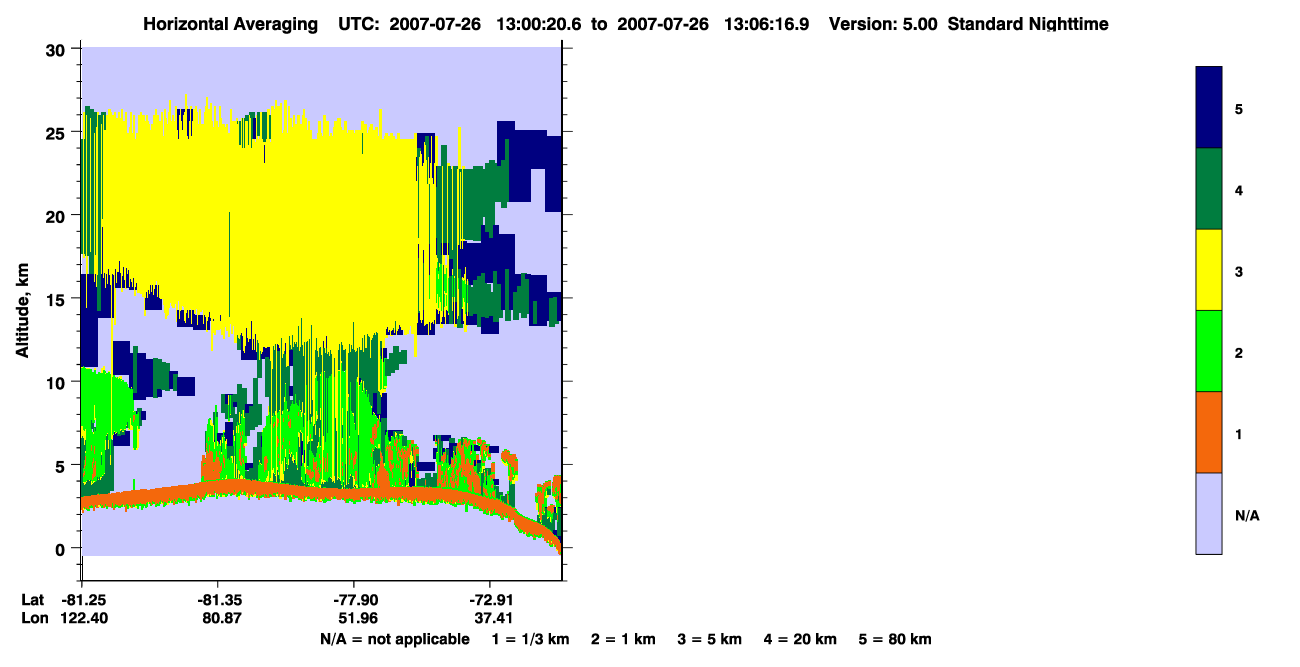Click latitude value -77.90
This screenshot has height=667, width=1300.
[354, 600]
